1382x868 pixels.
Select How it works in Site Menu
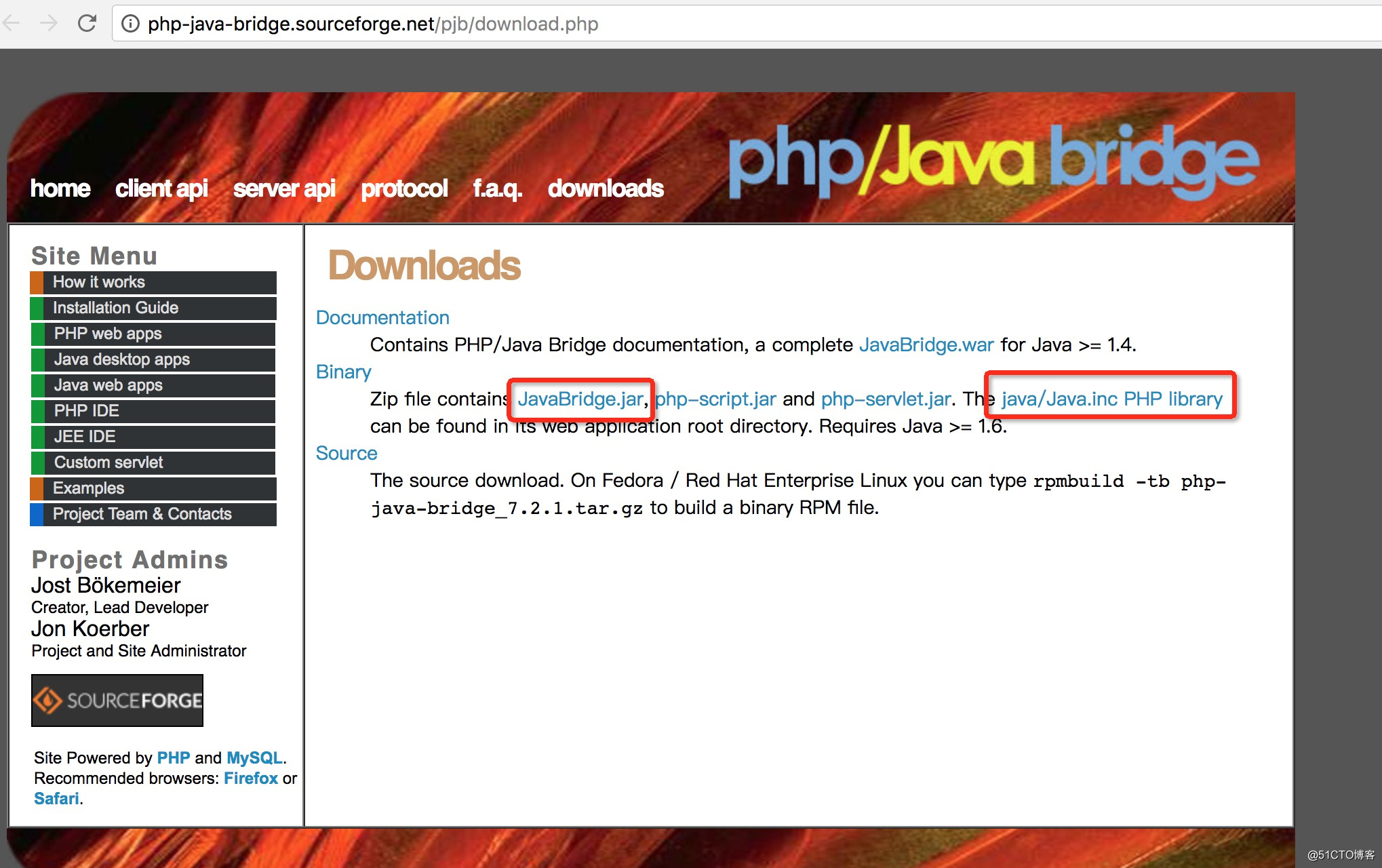(153, 282)
